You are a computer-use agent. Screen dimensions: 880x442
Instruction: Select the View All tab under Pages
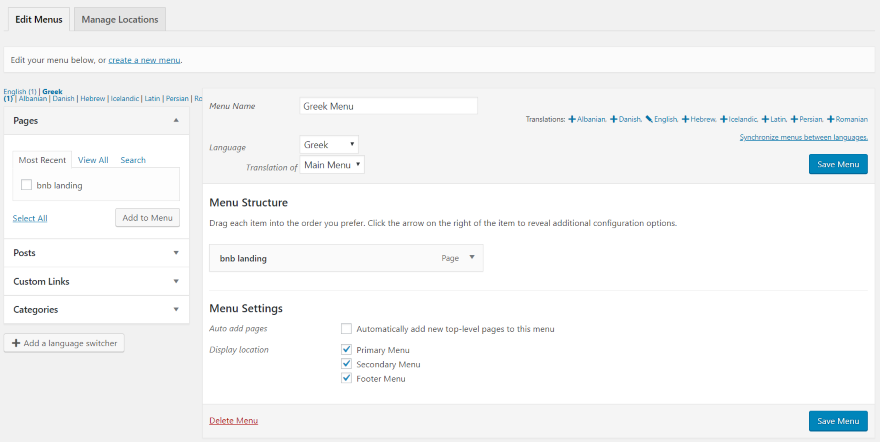coord(93,160)
